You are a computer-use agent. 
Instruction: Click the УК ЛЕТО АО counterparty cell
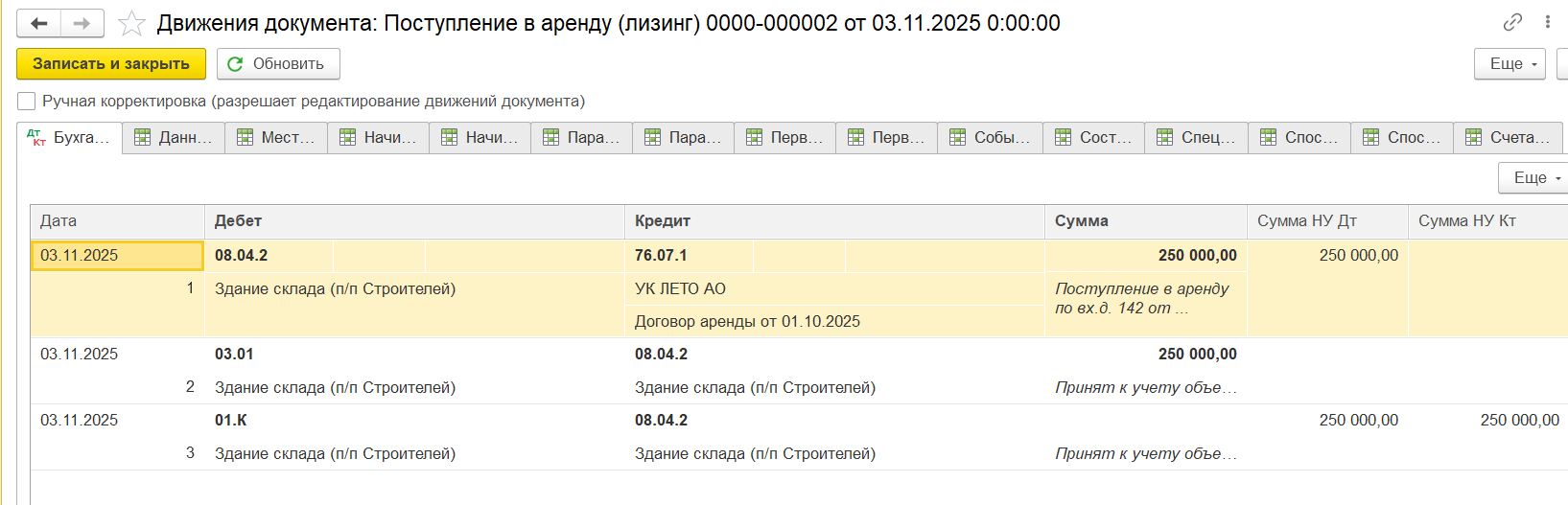pos(680,289)
